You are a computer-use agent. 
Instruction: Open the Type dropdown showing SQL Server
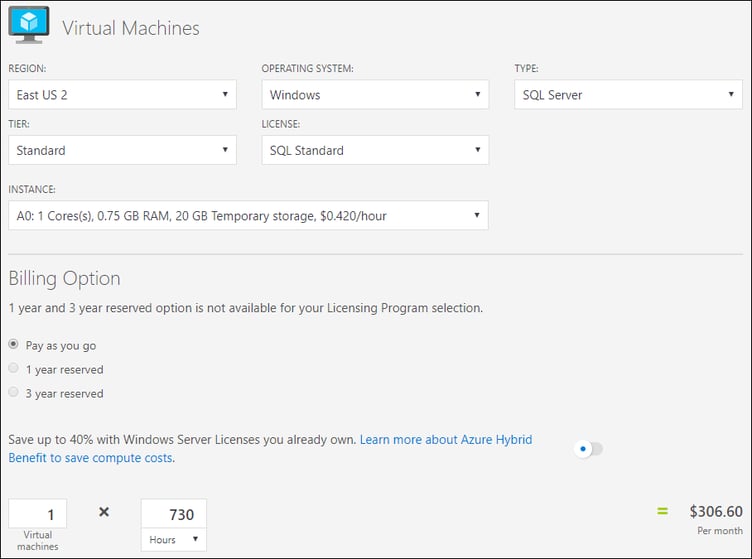[628, 94]
